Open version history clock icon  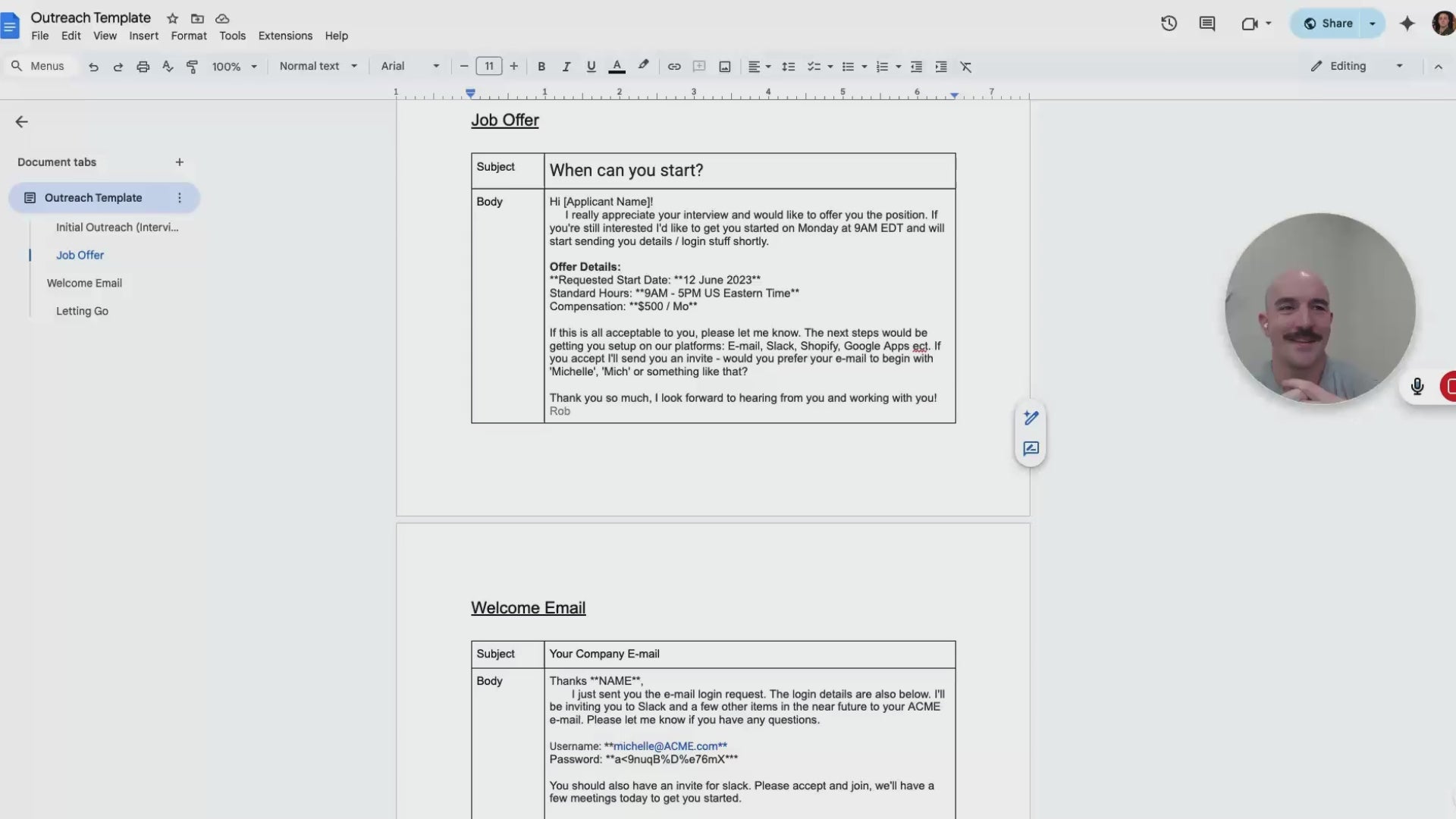(1169, 24)
